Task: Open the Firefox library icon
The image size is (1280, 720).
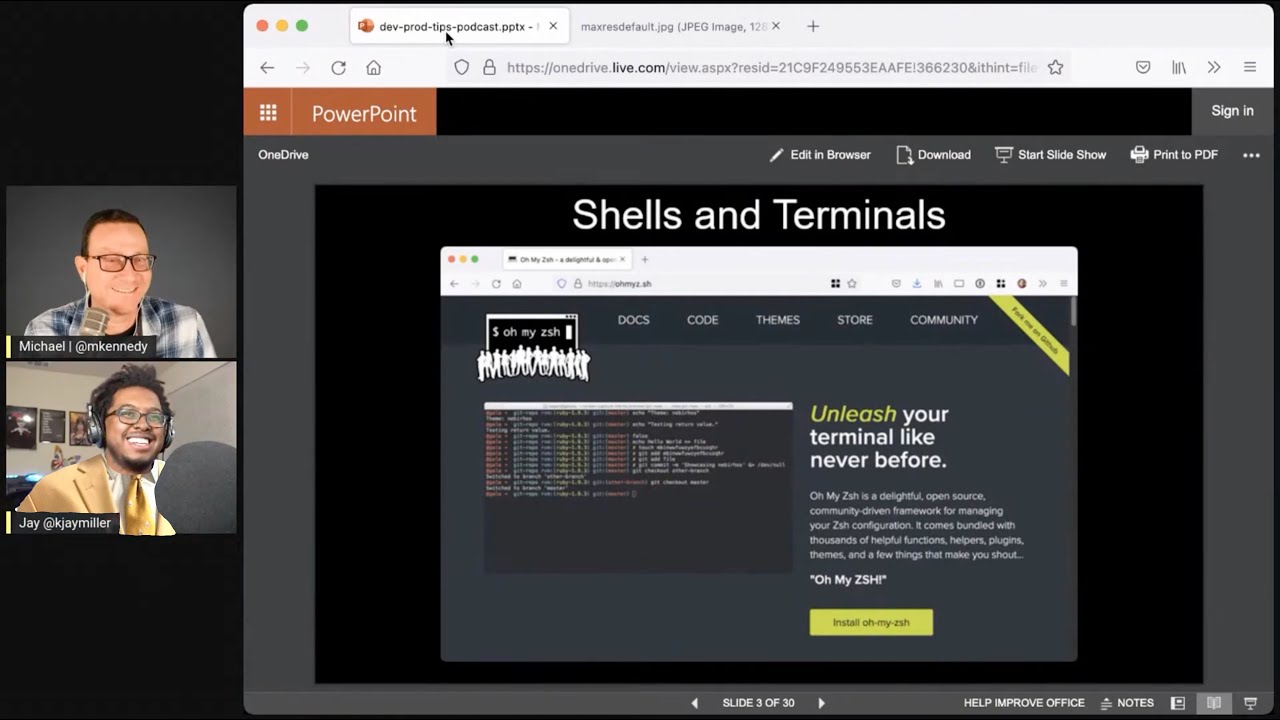Action: point(1179,68)
